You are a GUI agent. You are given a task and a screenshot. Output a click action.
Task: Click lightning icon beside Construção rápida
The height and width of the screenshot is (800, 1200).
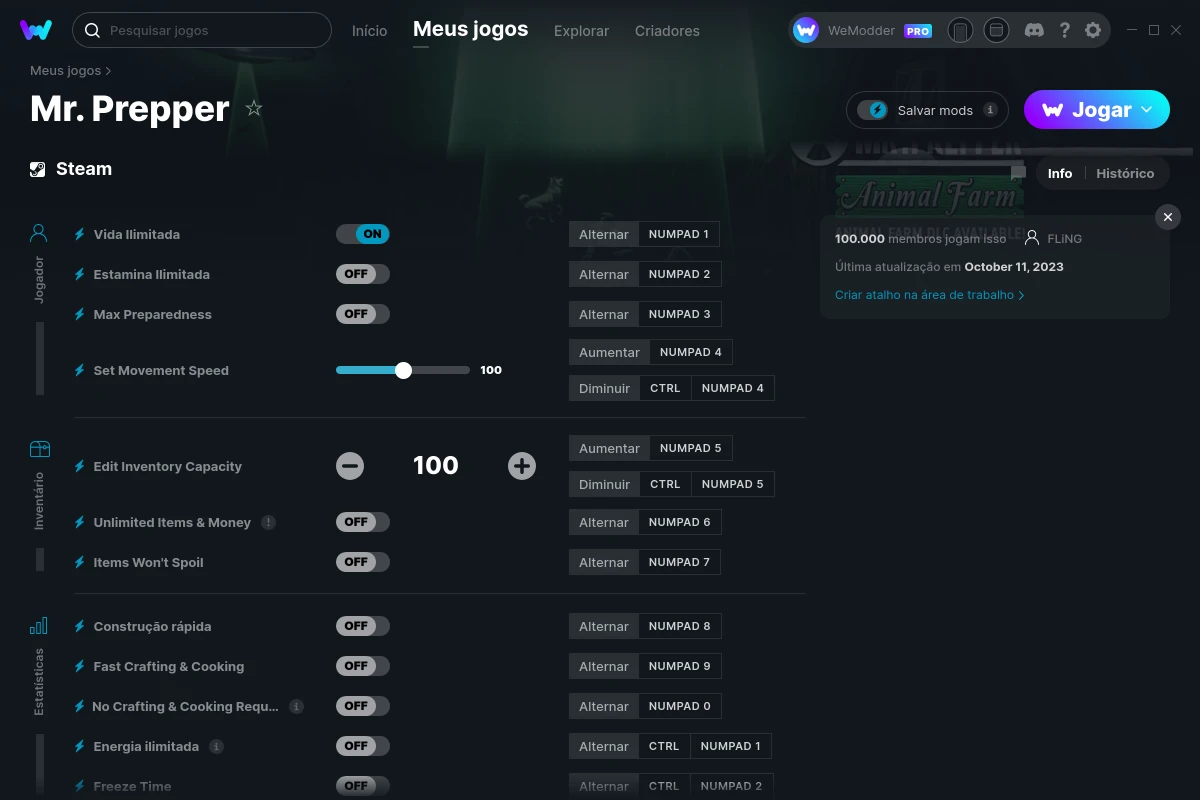tap(80, 626)
